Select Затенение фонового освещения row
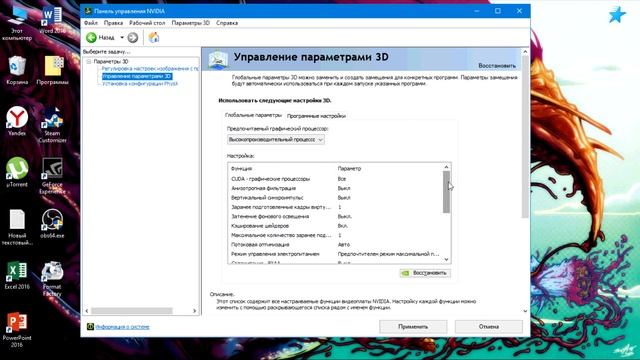Viewport: 640px width, 360px height. pyautogui.click(x=336, y=216)
